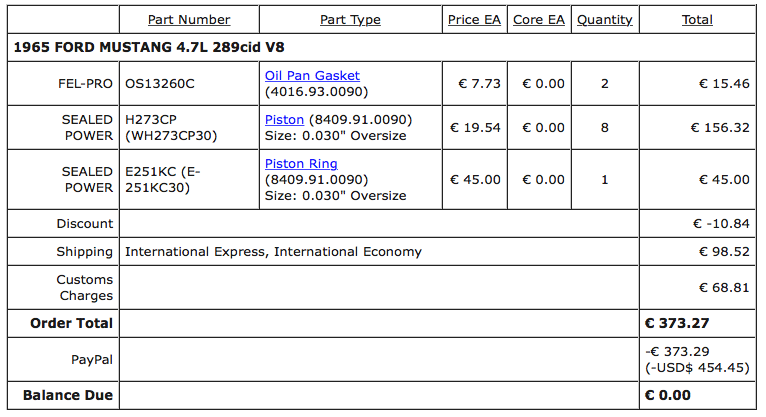Open the Piston Ring link
The width and height of the screenshot is (766, 417).
301,164
